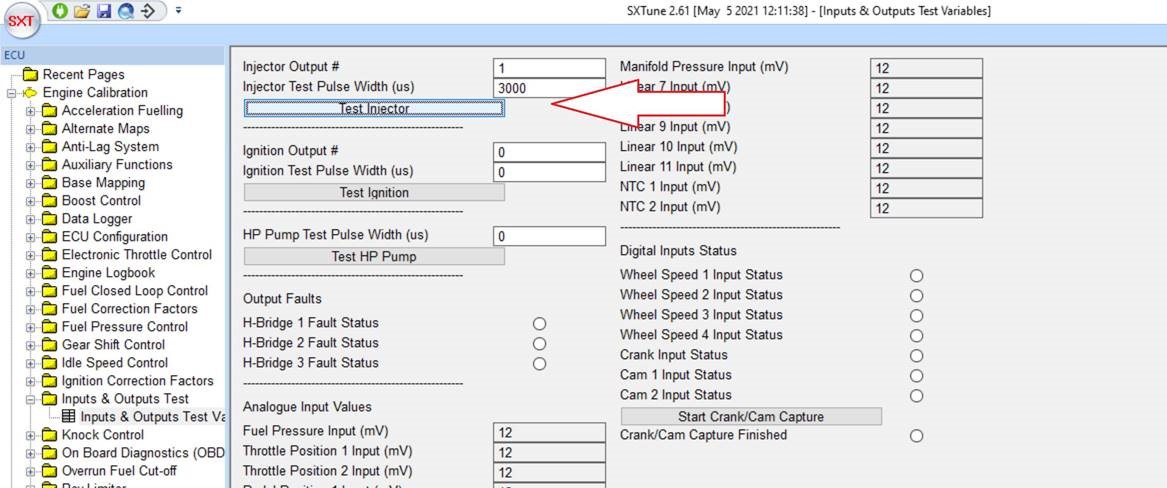The image size is (1167, 488).
Task: Open file using the folder icon
Action: [83, 10]
